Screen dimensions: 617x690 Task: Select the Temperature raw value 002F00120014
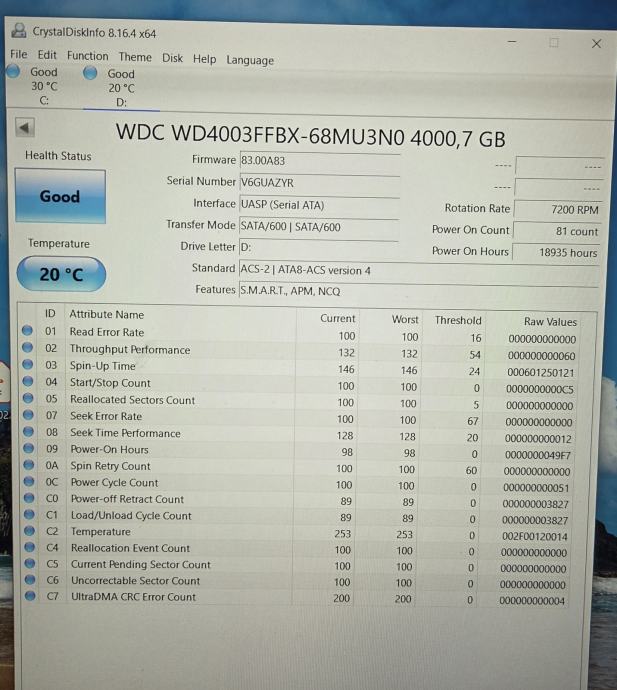[x=535, y=536]
